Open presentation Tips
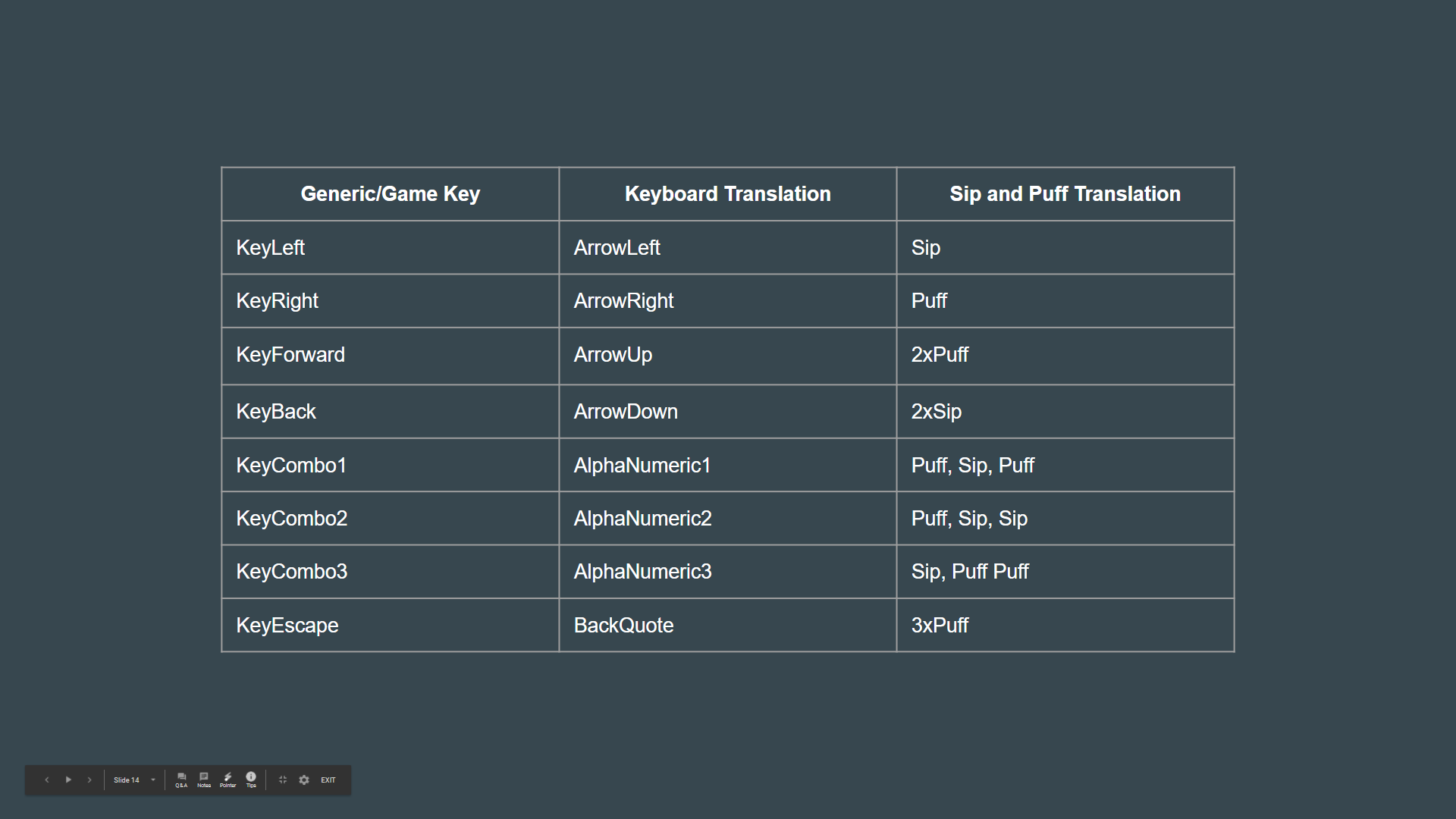The width and height of the screenshot is (1456, 819). (251, 780)
